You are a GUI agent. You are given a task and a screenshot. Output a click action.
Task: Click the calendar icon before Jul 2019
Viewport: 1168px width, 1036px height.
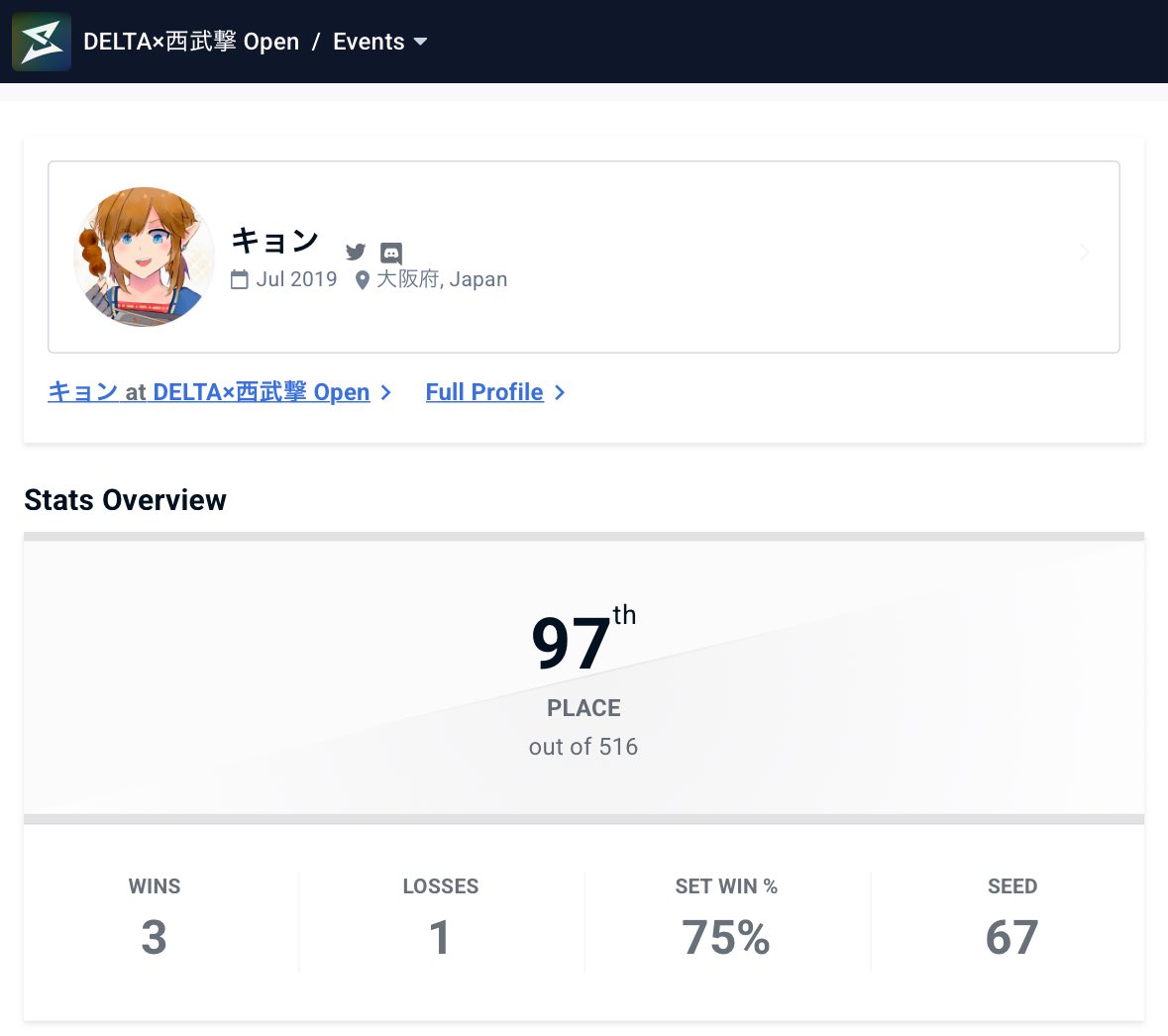click(240, 279)
